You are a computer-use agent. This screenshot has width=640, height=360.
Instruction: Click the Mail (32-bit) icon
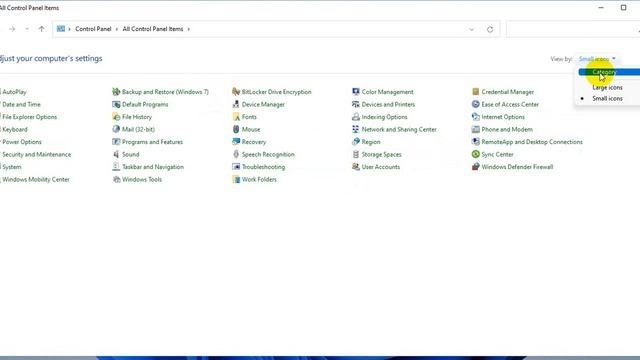[x=116, y=129]
